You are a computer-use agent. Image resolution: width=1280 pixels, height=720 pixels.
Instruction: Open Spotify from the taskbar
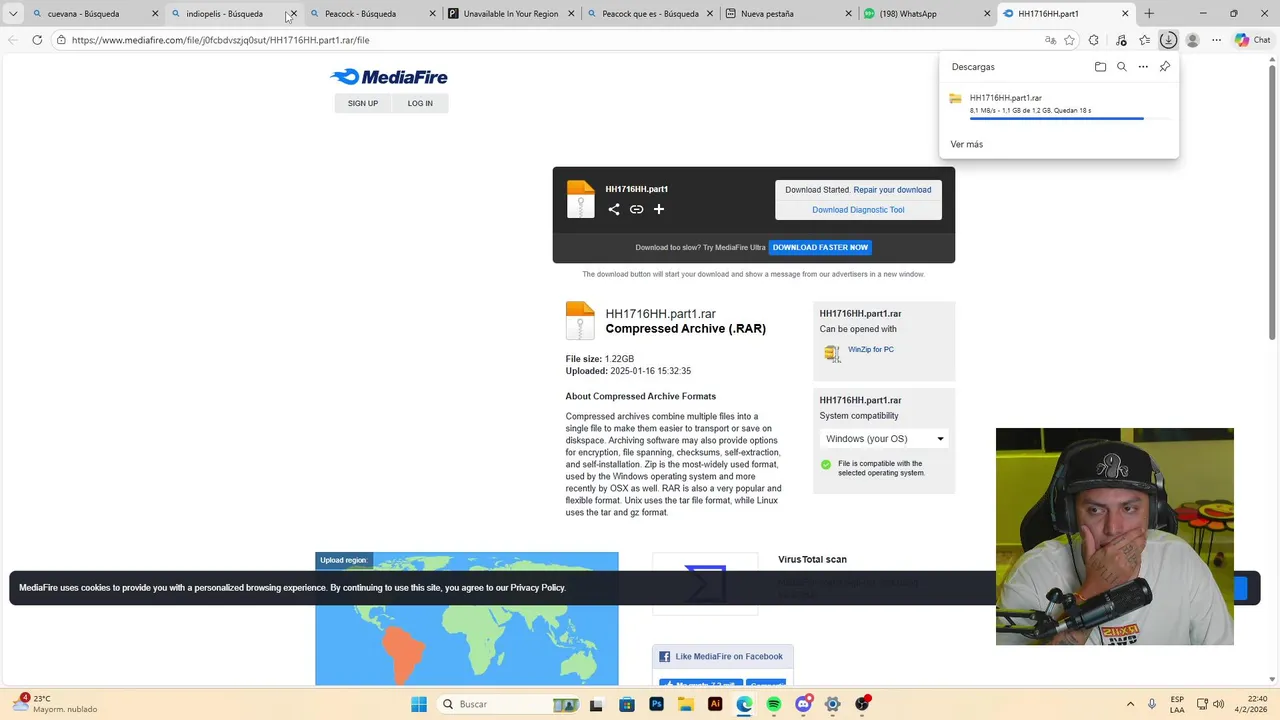coord(774,704)
